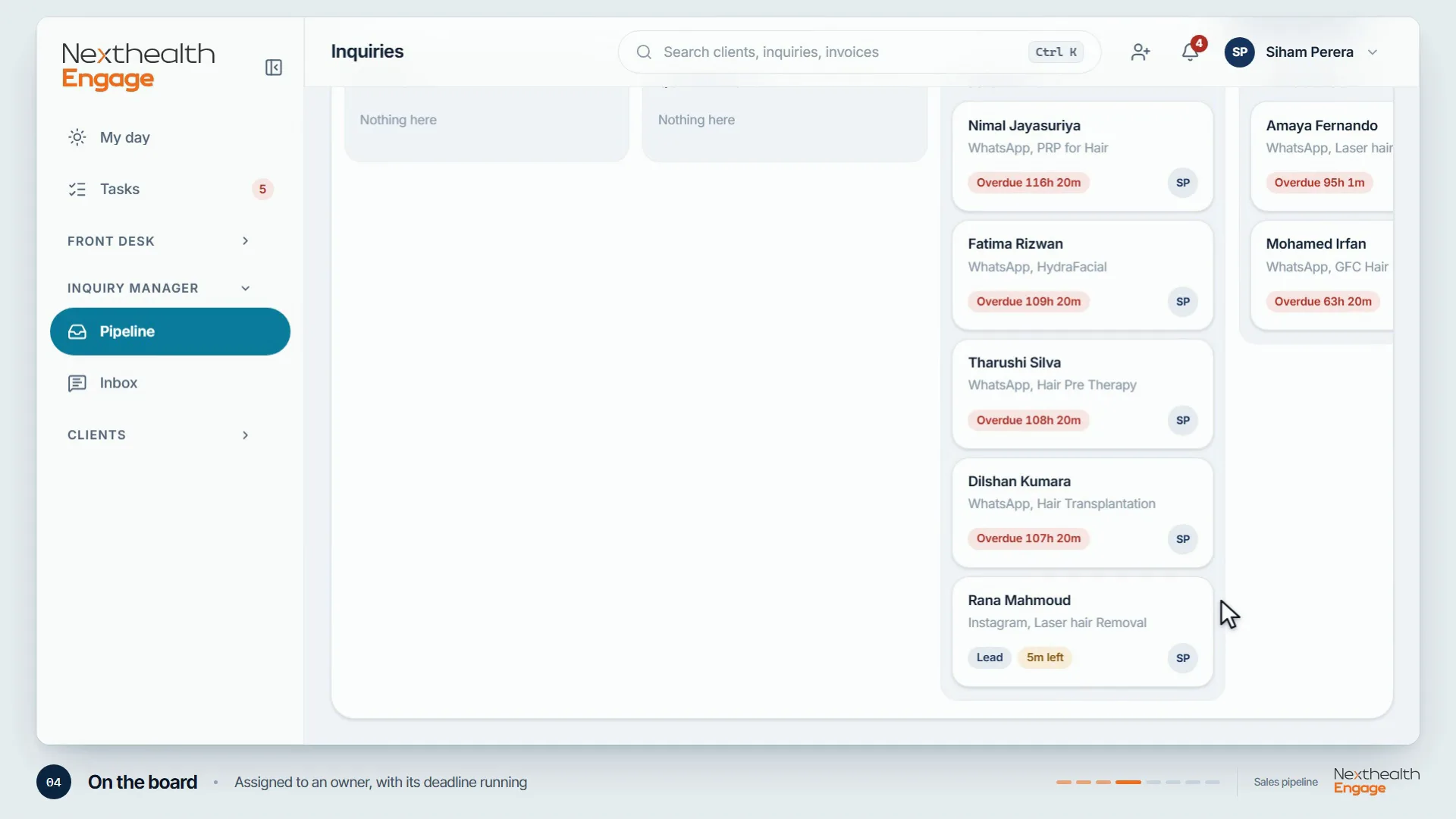Click the search magnifier icon
This screenshot has width=1456, height=819.
pos(644,52)
